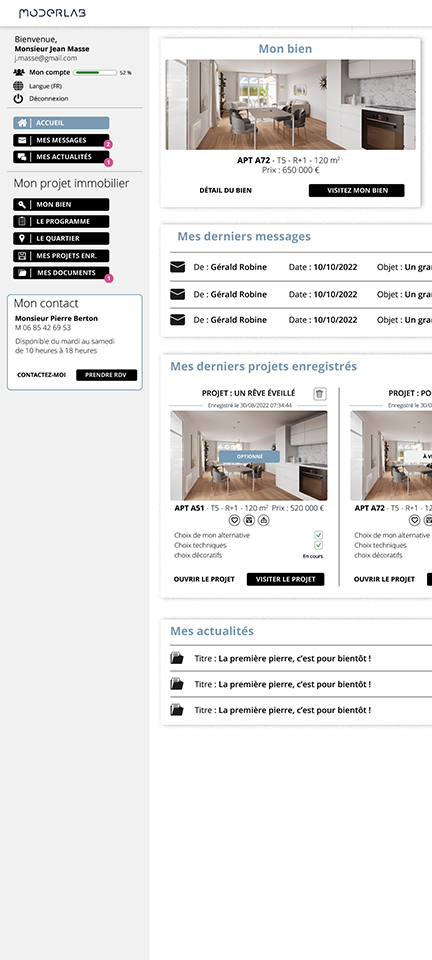Click Contactez-moi in Mon contact
The image size is (432, 960).
[42, 375]
